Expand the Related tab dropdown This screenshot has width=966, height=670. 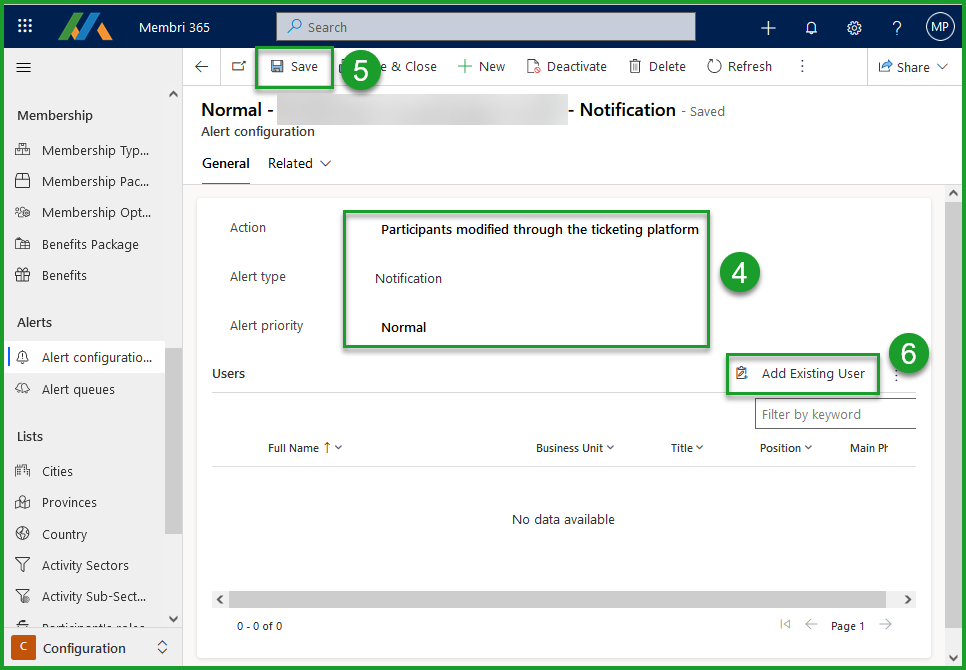pos(300,163)
